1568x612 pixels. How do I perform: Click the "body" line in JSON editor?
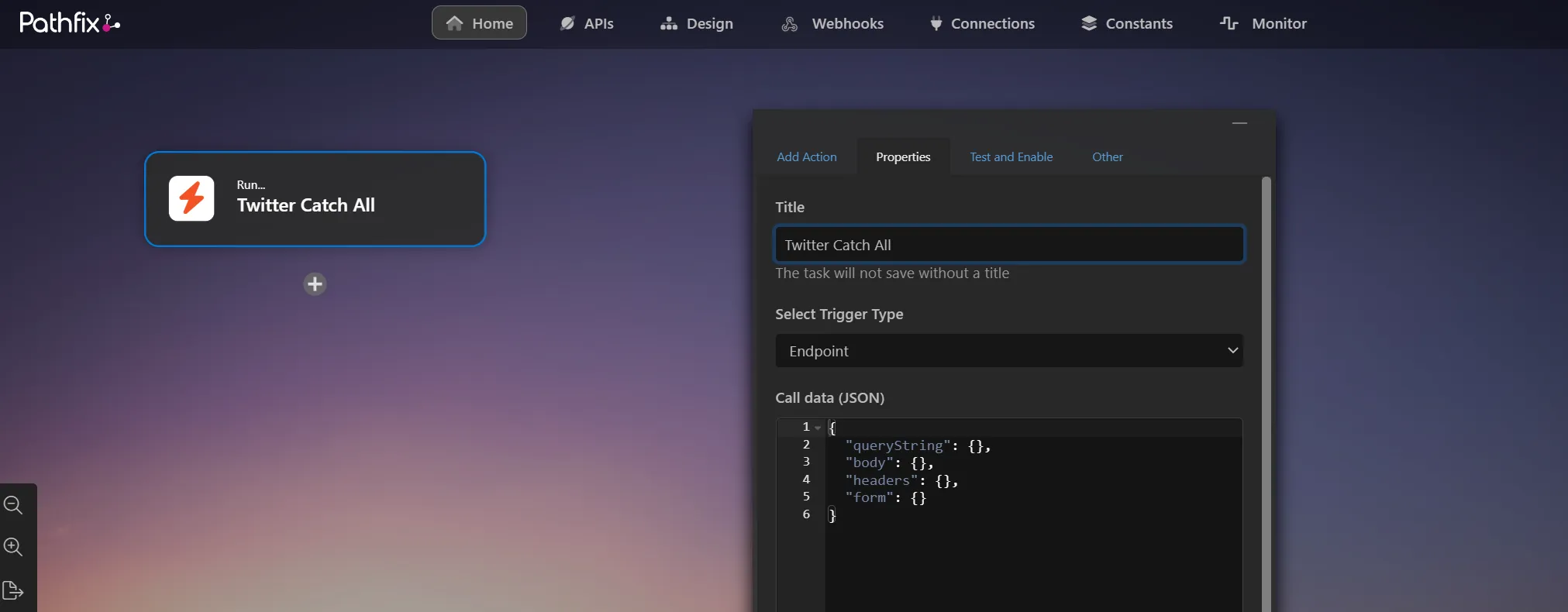coord(889,462)
